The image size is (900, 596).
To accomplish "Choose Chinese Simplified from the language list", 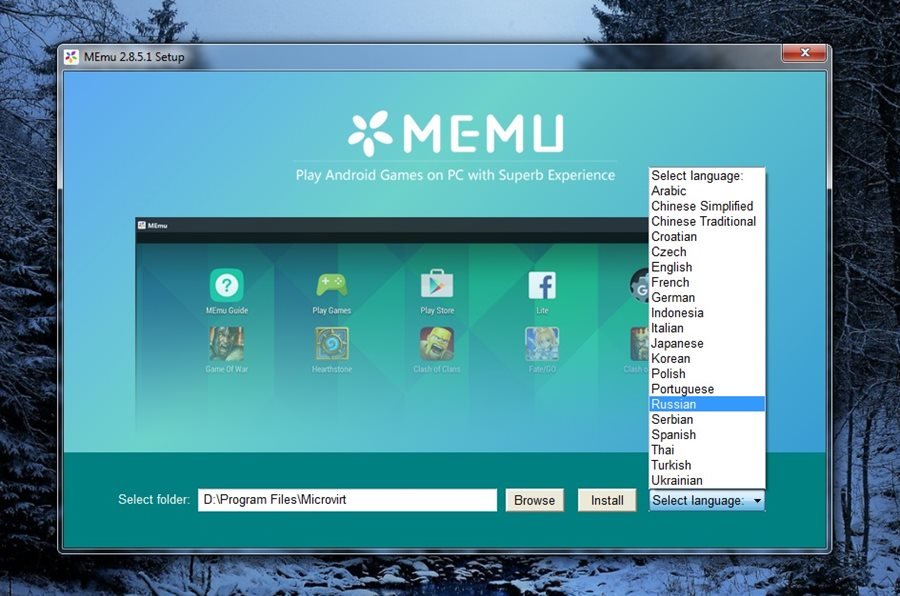I will point(707,206).
